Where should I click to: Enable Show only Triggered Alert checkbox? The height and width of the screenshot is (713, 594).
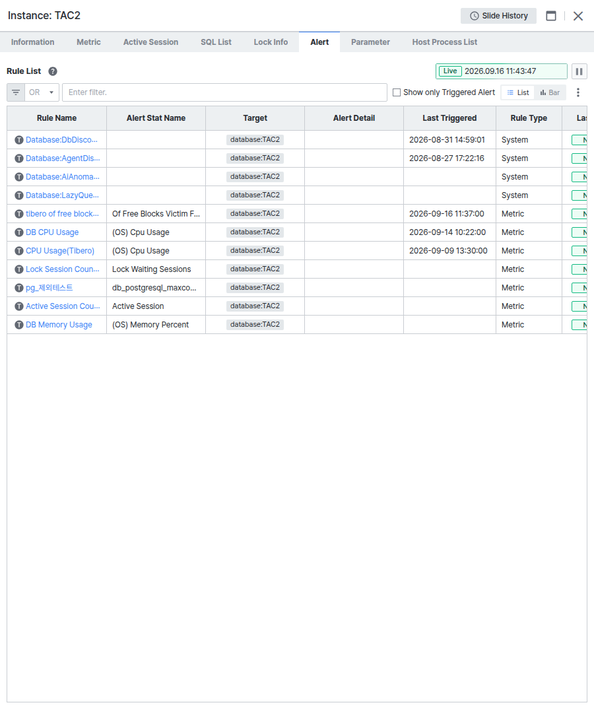coord(397,92)
